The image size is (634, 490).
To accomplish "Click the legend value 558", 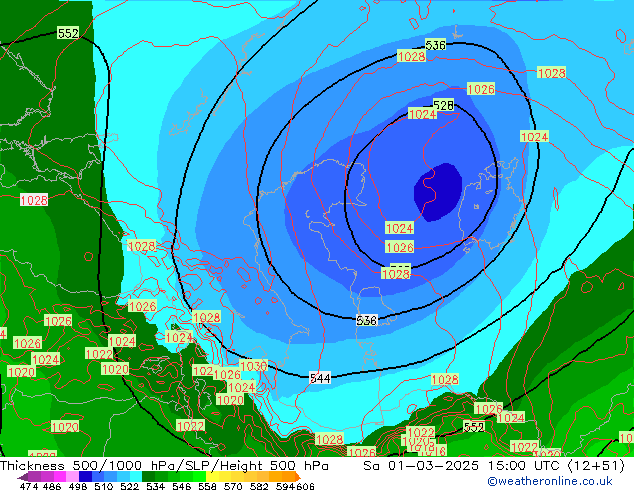I will [x=207, y=486].
